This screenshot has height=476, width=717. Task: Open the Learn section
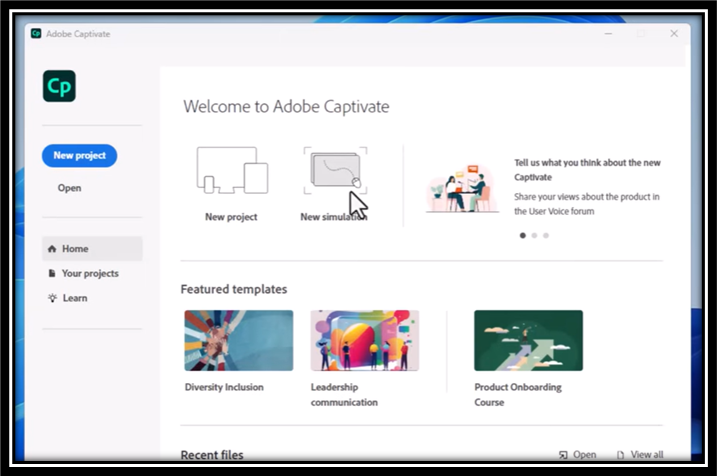tap(74, 298)
